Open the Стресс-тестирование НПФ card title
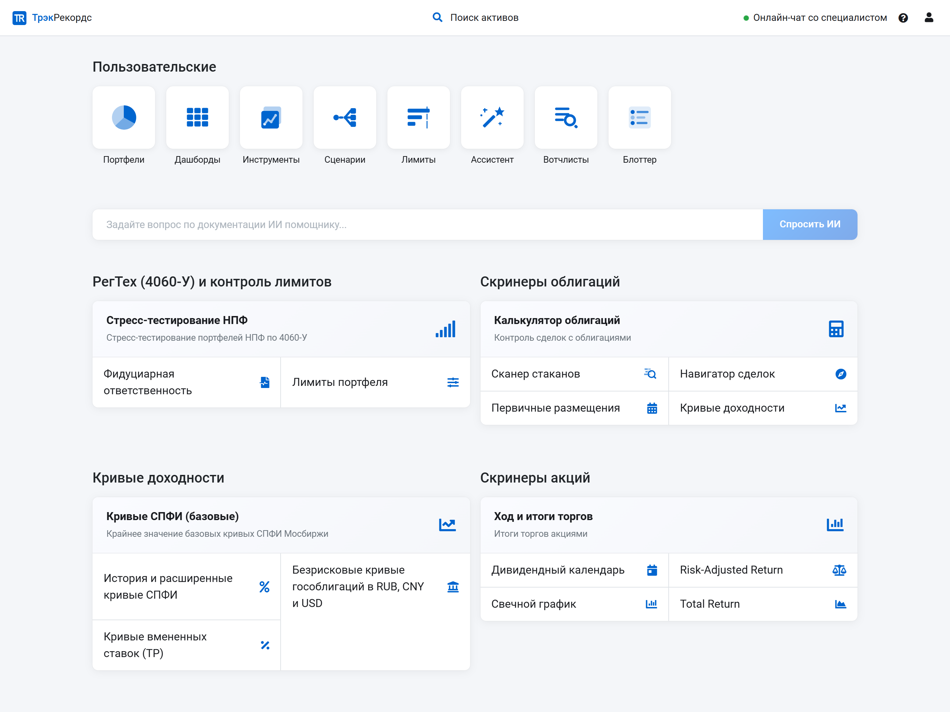The width and height of the screenshot is (950, 712). coord(177,320)
